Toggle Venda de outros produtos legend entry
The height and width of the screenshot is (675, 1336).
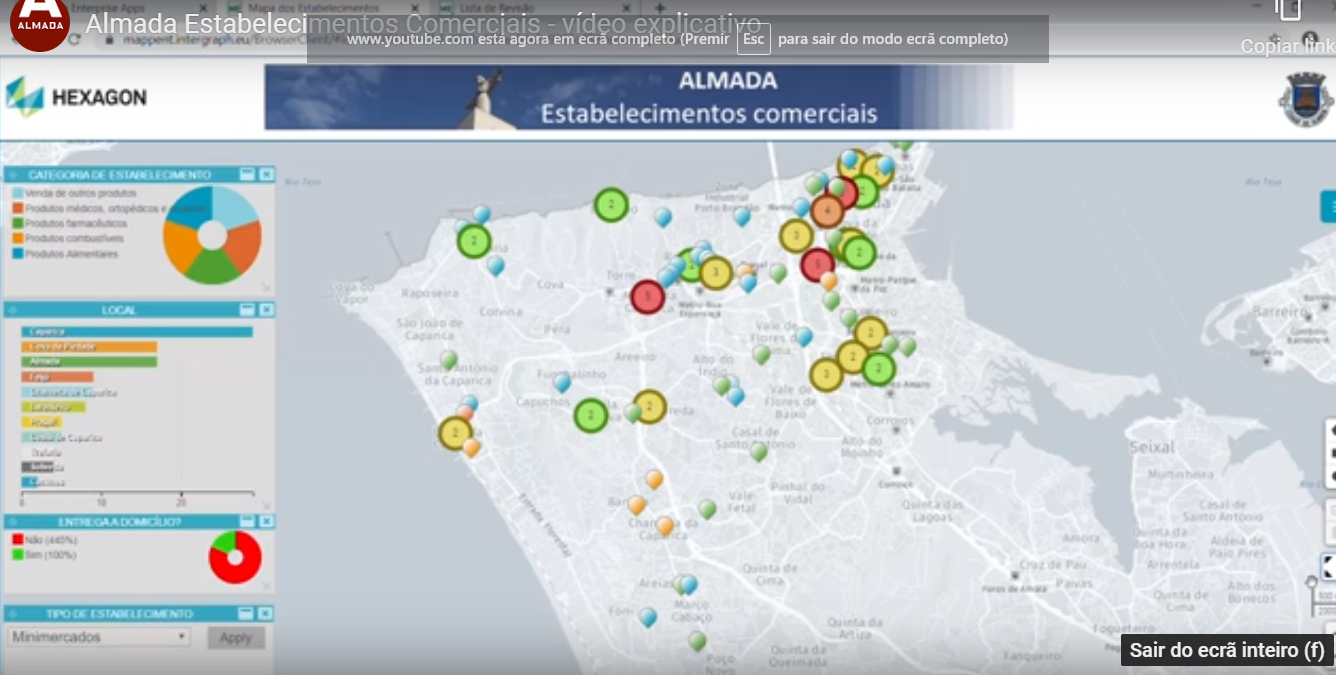[x=80, y=193]
